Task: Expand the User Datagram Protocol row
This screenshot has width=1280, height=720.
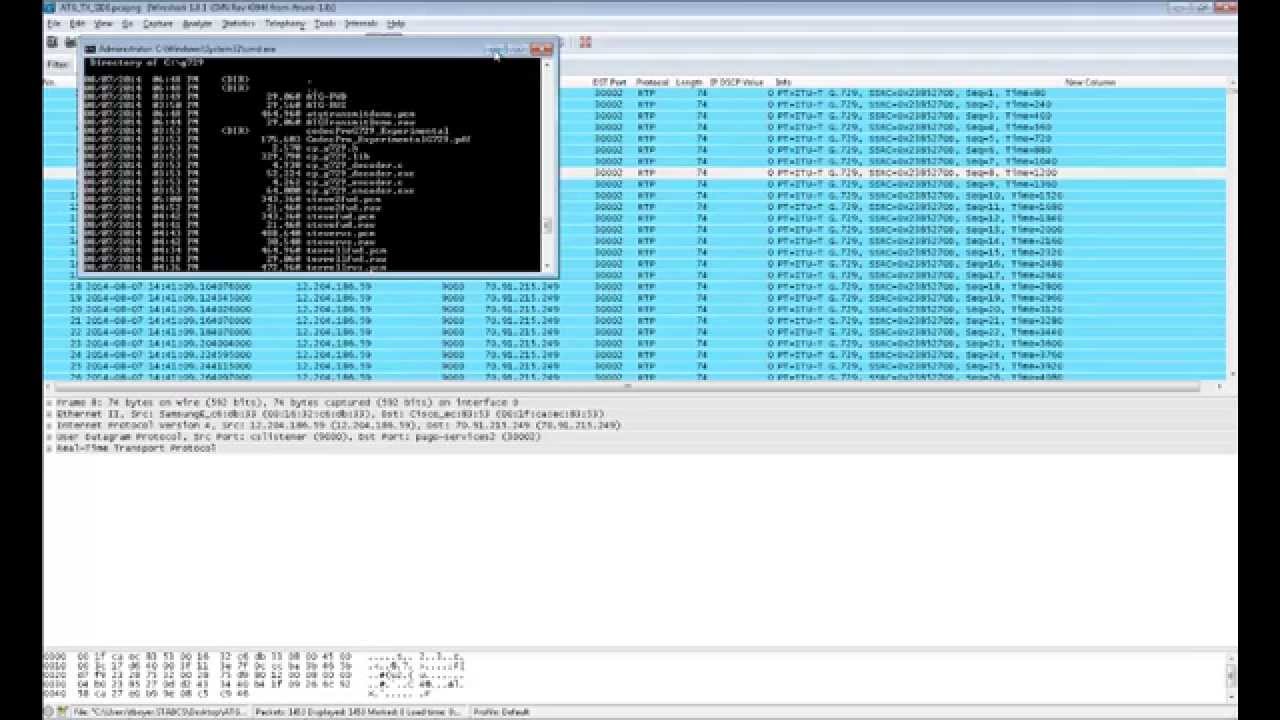Action: coord(50,437)
